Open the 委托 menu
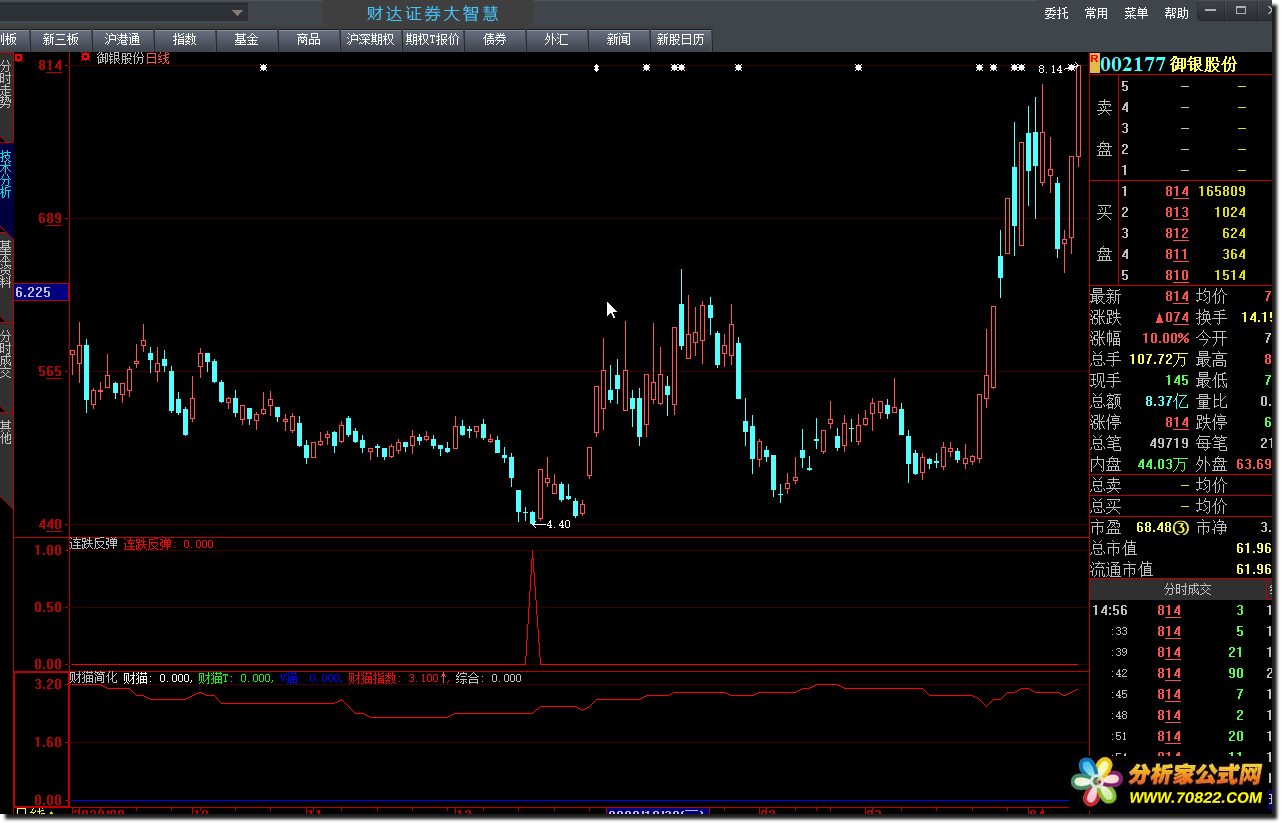The image size is (1282, 823). coord(1056,13)
